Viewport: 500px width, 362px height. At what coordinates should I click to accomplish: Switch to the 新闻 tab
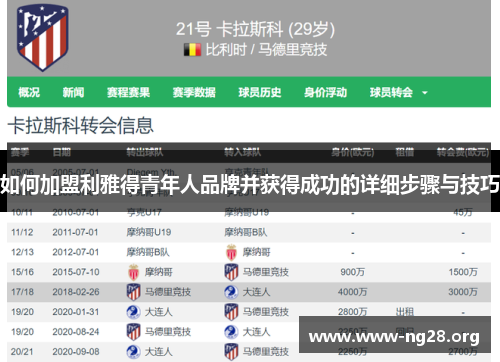tap(73, 92)
